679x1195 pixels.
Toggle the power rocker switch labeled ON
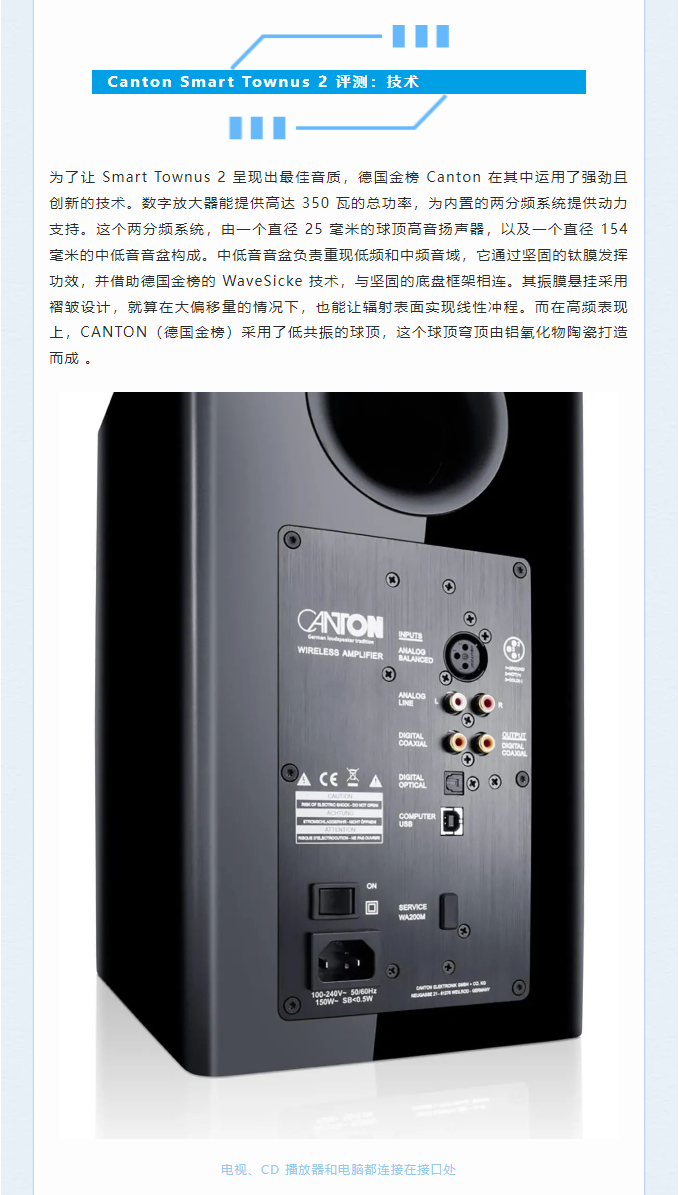click(334, 901)
